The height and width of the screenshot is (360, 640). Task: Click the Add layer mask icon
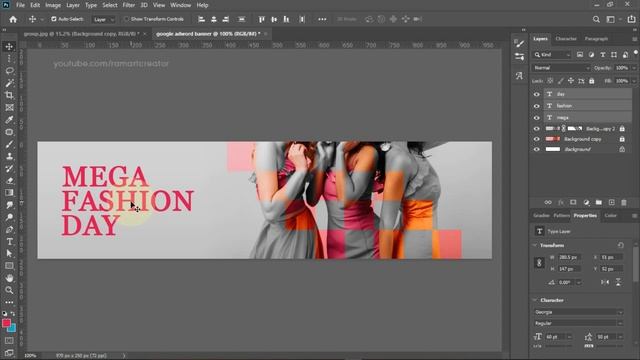coord(573,202)
